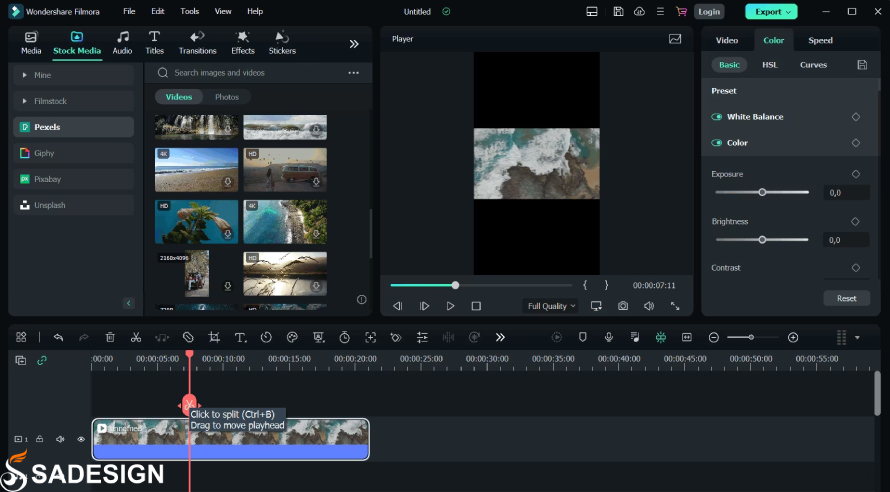Screen dimensions: 890x492
Task: Open the Edit menu
Action: pyautogui.click(x=158, y=11)
